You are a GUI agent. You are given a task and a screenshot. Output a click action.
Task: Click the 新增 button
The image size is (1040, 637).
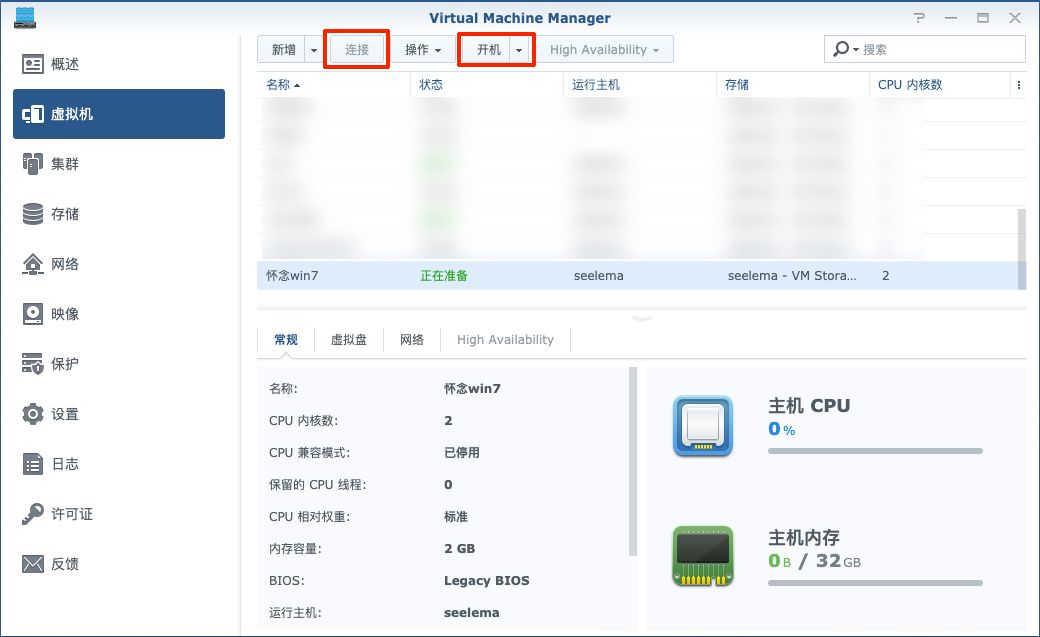point(283,50)
